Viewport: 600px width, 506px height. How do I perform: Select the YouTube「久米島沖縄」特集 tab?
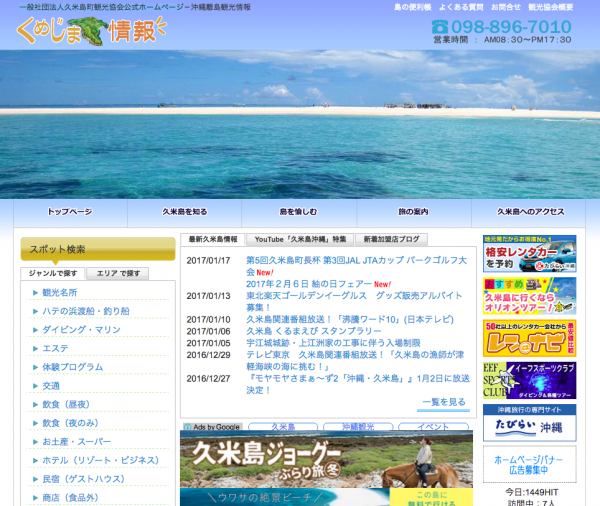(300, 240)
